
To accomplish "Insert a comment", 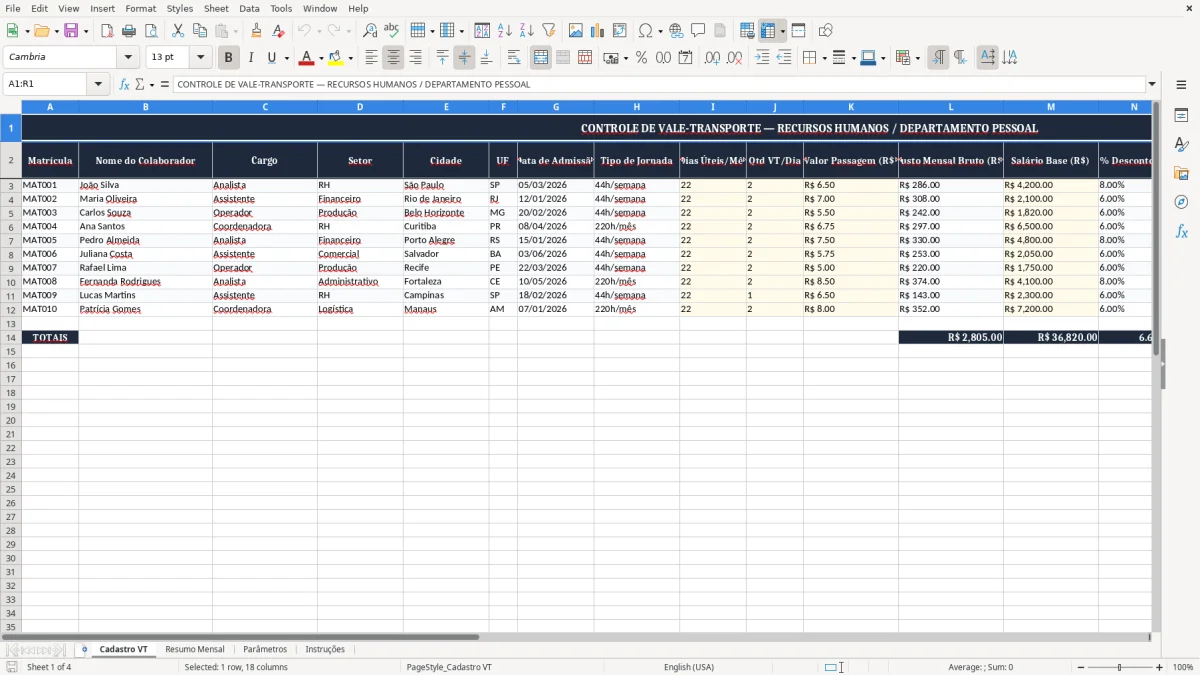I will 698,31.
